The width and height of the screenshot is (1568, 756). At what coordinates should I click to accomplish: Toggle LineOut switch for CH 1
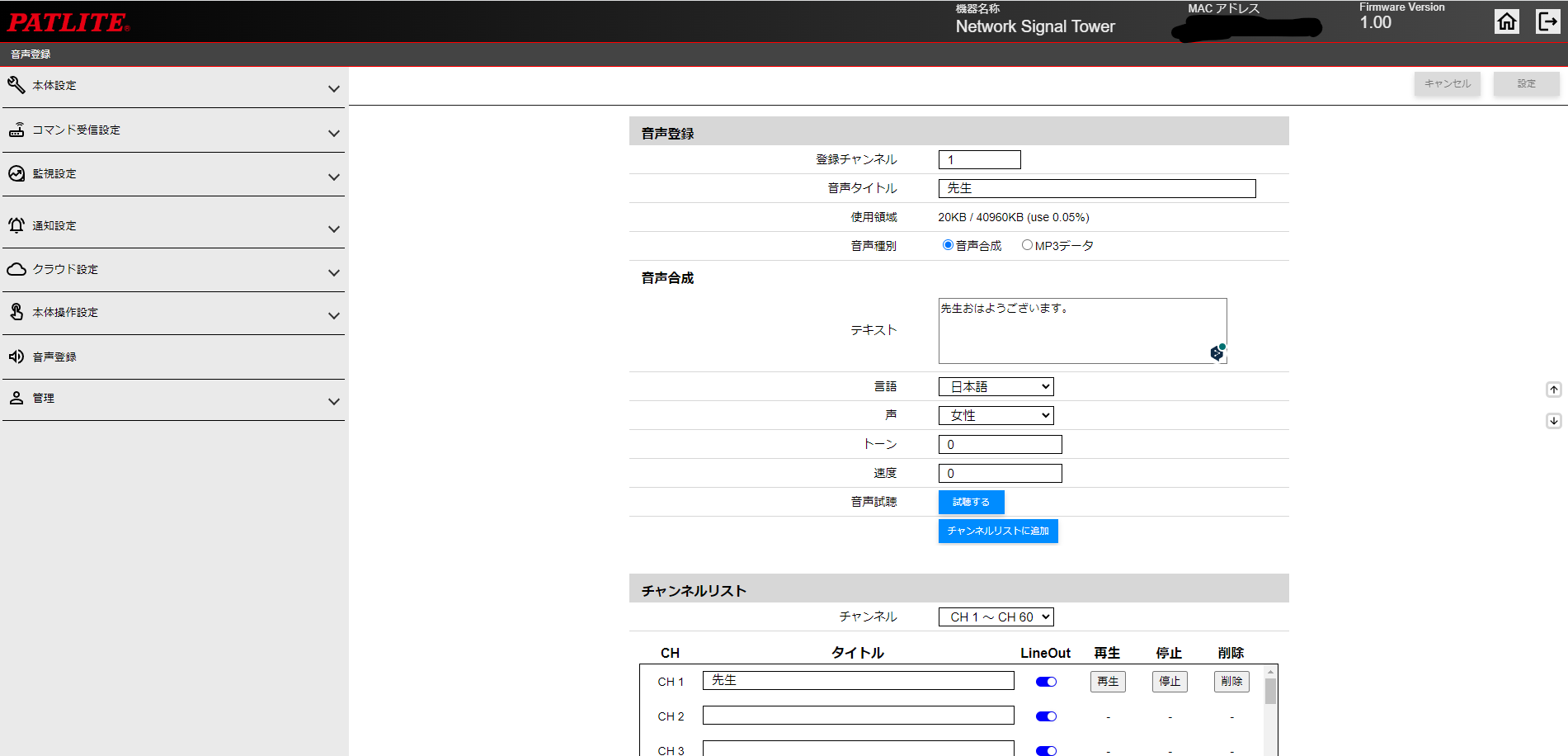1046,682
